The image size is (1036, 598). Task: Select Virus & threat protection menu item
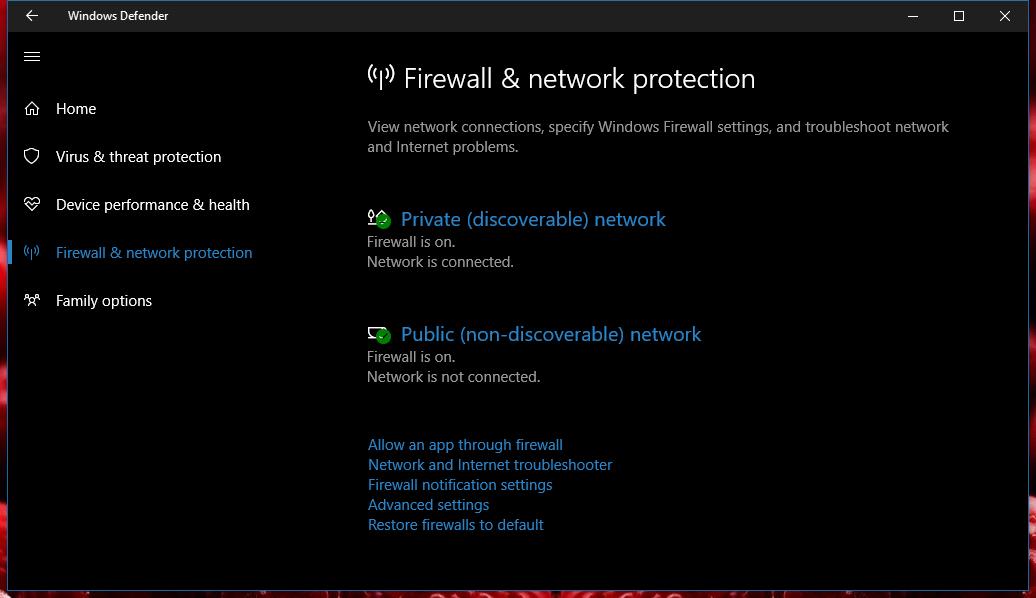tap(138, 157)
